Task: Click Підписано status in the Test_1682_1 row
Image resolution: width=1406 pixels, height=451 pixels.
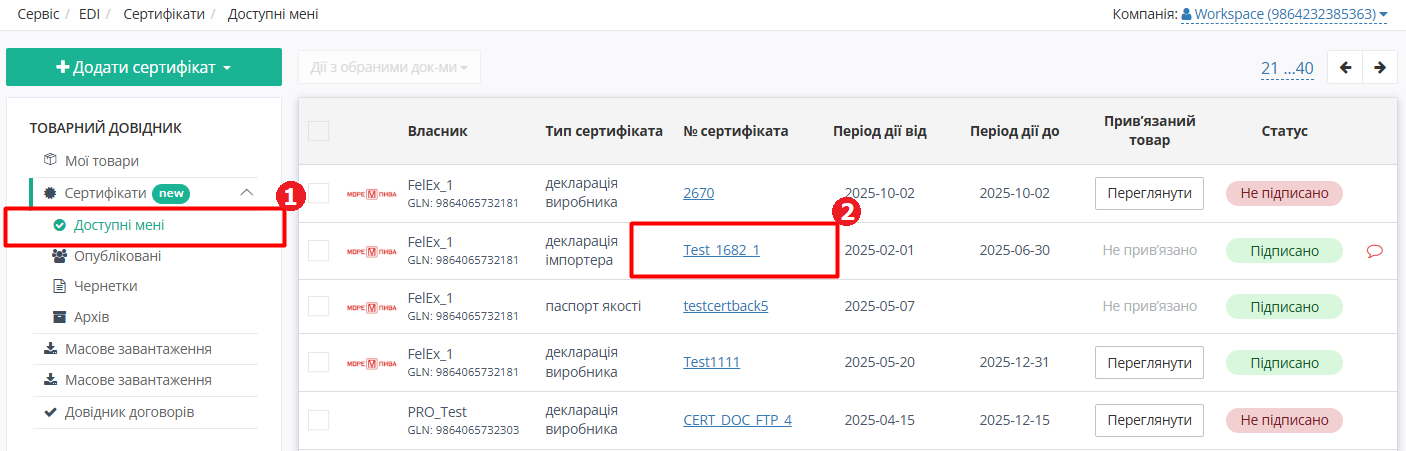Action: tap(1284, 251)
